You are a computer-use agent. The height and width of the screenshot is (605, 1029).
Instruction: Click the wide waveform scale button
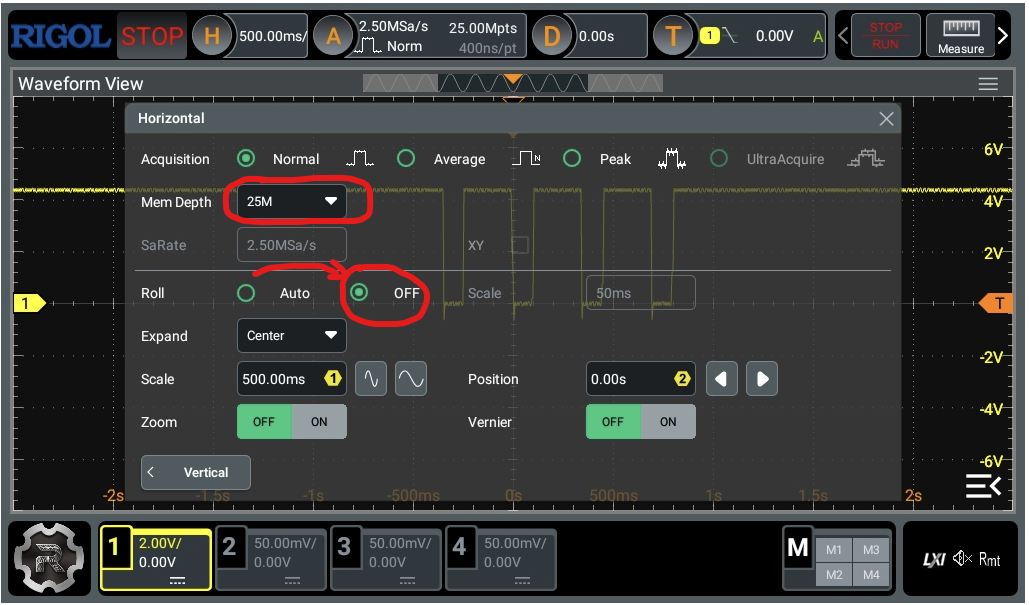click(x=411, y=379)
